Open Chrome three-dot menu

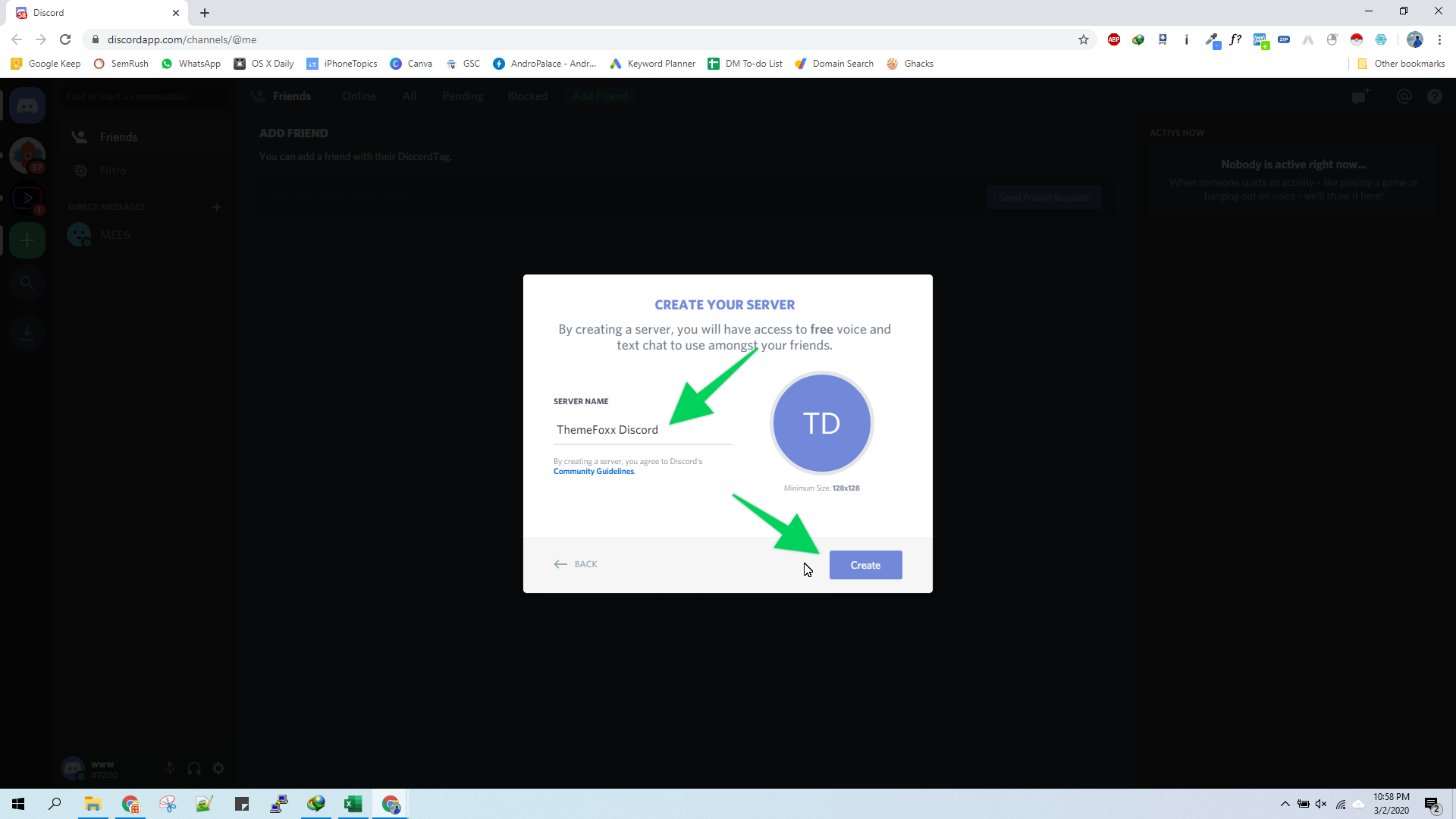coord(1439,39)
